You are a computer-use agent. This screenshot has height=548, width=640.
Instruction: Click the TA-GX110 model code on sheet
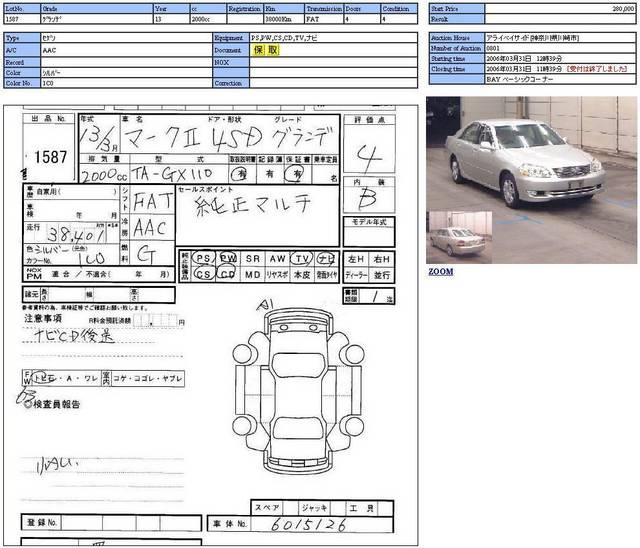172,174
